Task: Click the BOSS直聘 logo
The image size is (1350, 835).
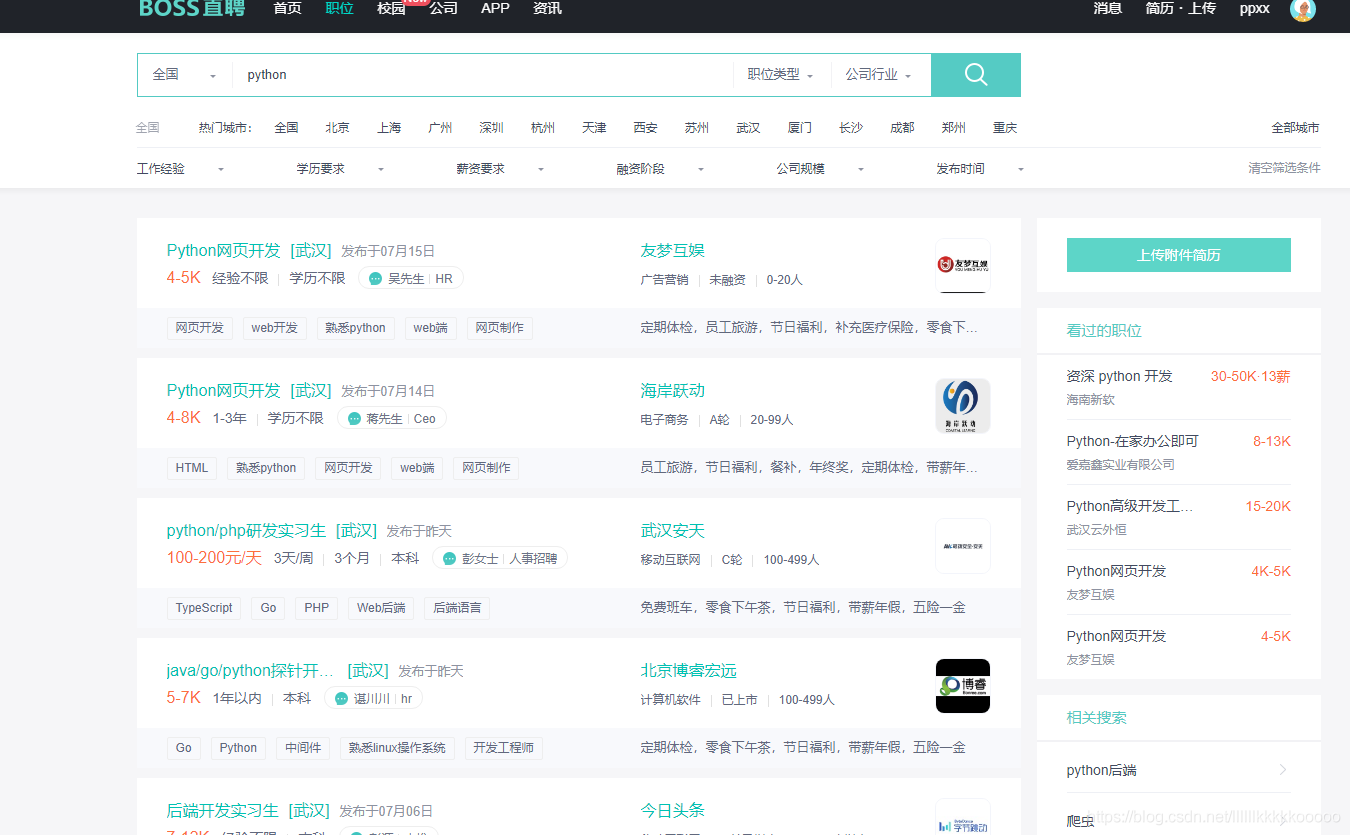Action: pos(192,9)
